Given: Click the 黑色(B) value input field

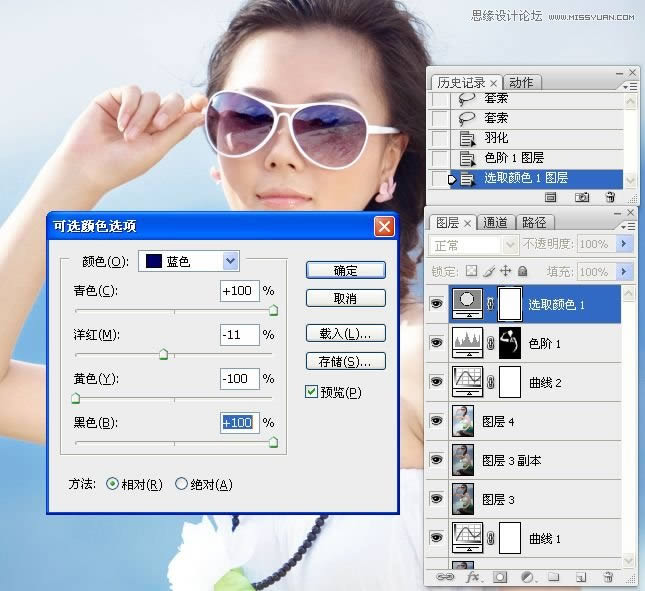Looking at the screenshot, I should [240, 422].
